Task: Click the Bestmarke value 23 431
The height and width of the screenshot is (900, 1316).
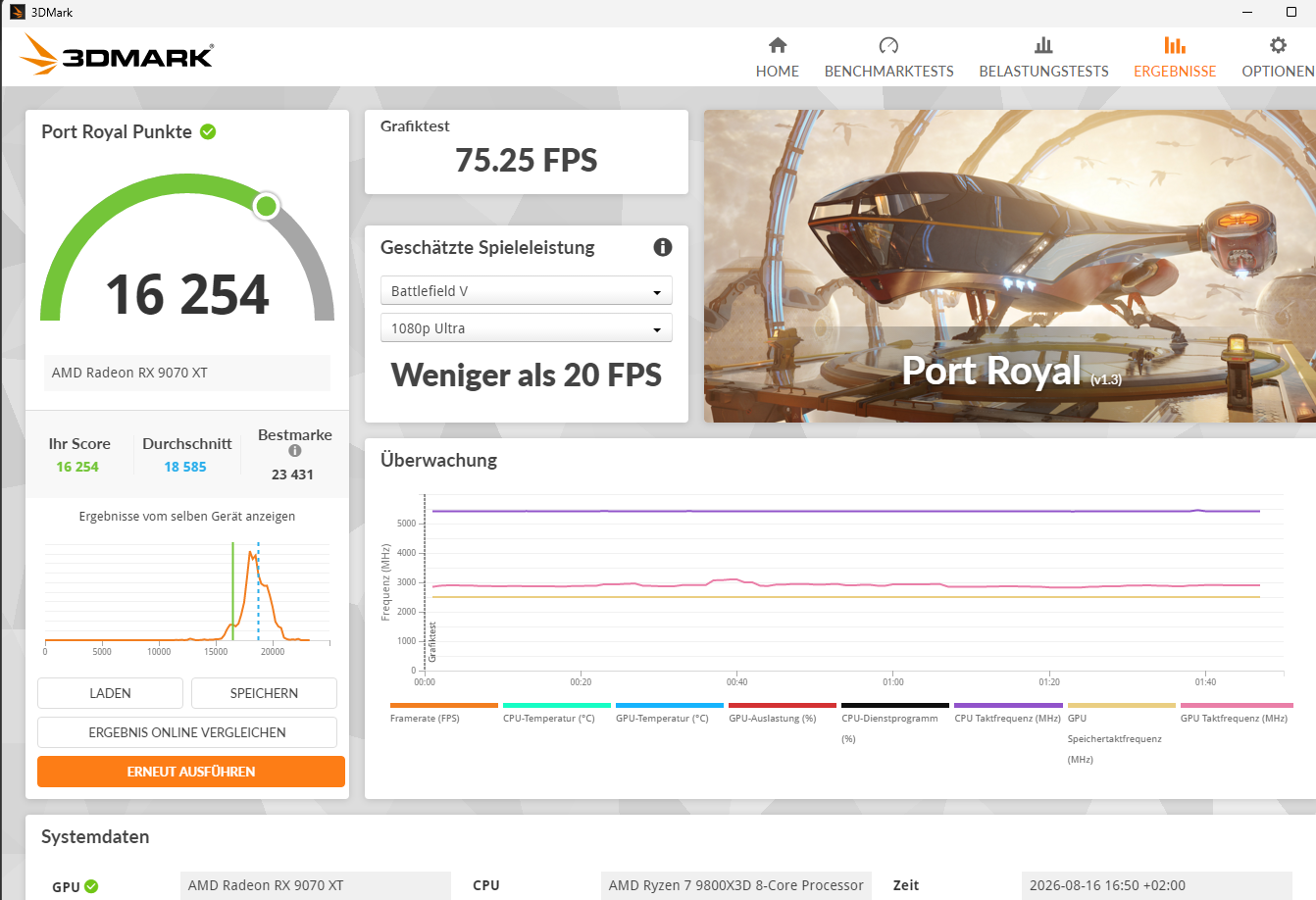Action: pos(292,475)
